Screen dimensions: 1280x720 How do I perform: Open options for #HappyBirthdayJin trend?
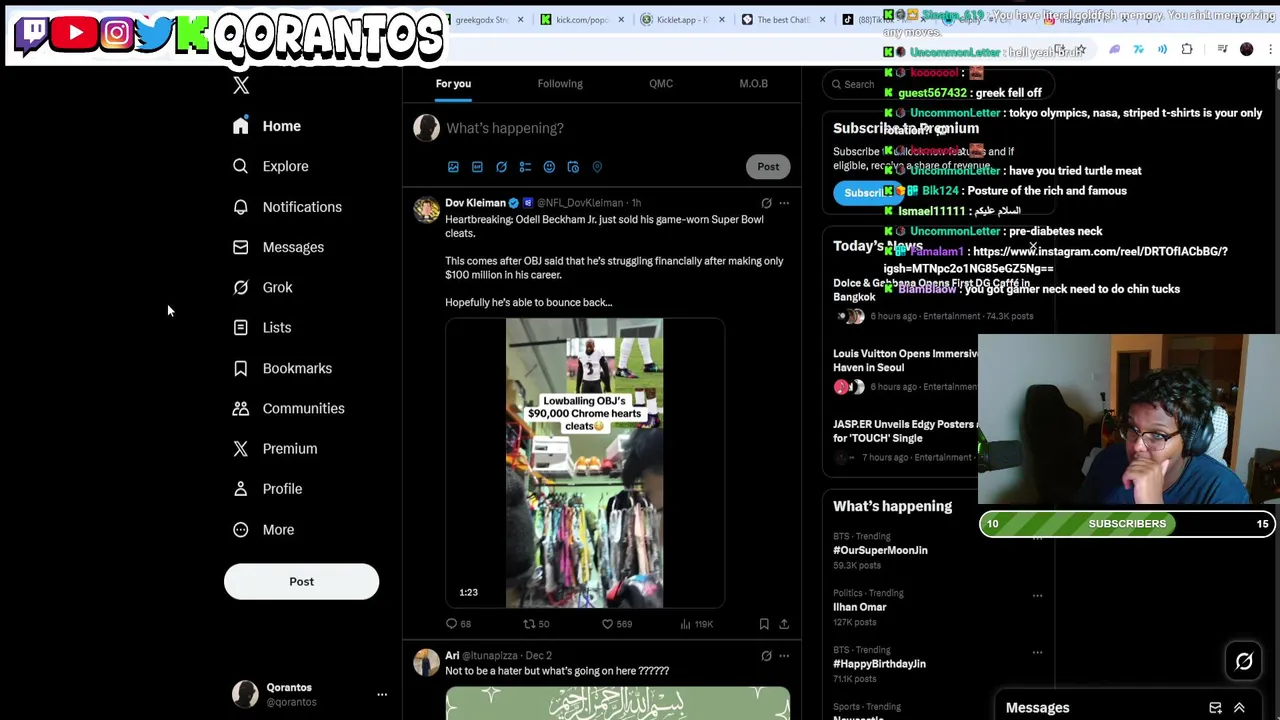1037,652
